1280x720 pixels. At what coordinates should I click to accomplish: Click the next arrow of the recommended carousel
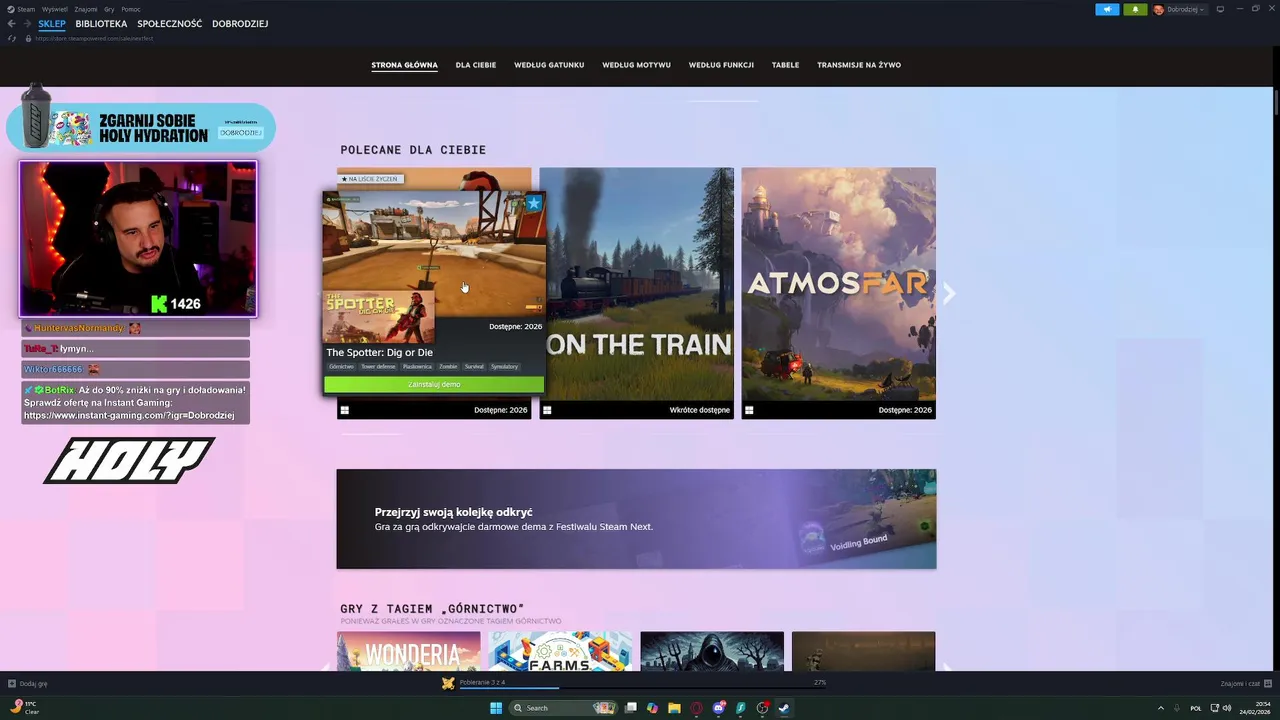coord(949,292)
